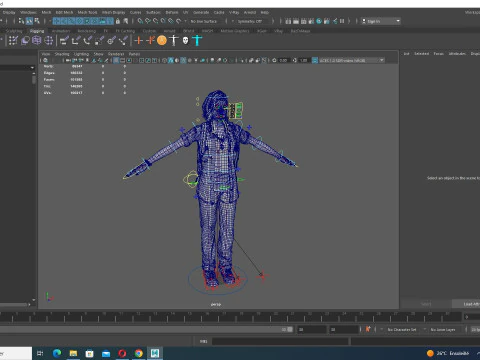Open the Arnold menu

250,12
